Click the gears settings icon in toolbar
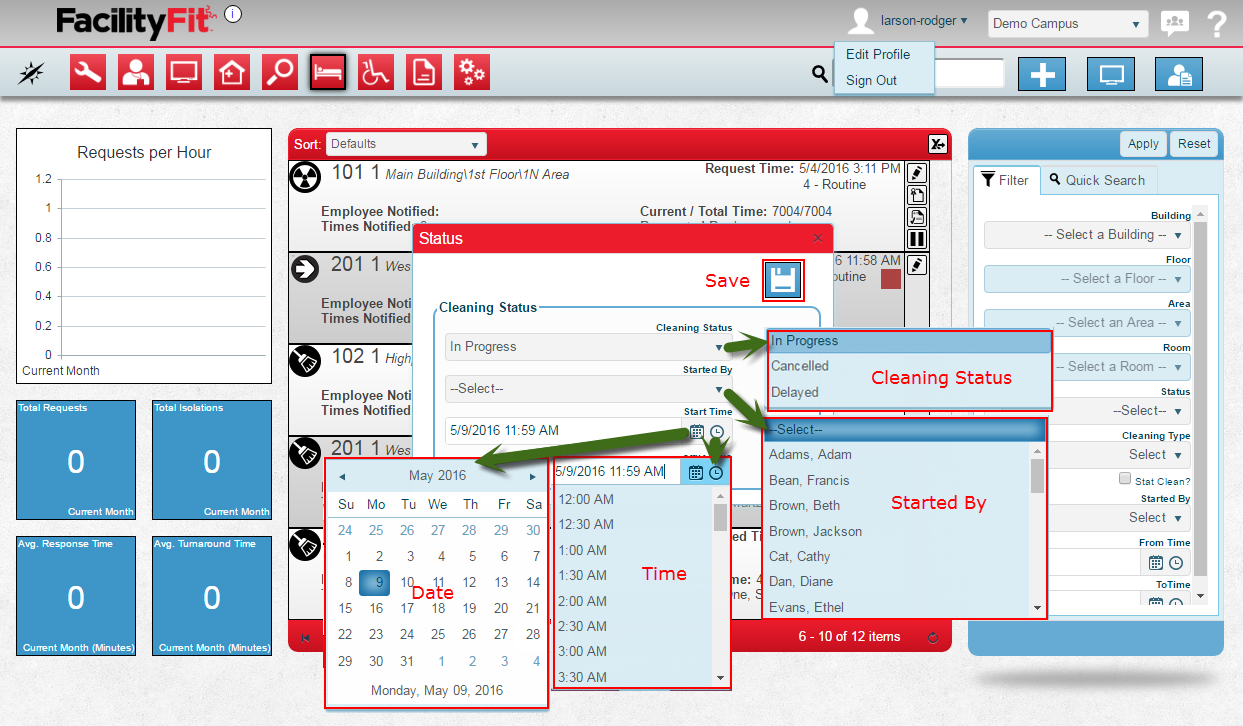Image resolution: width=1243 pixels, height=726 pixels. pos(472,72)
